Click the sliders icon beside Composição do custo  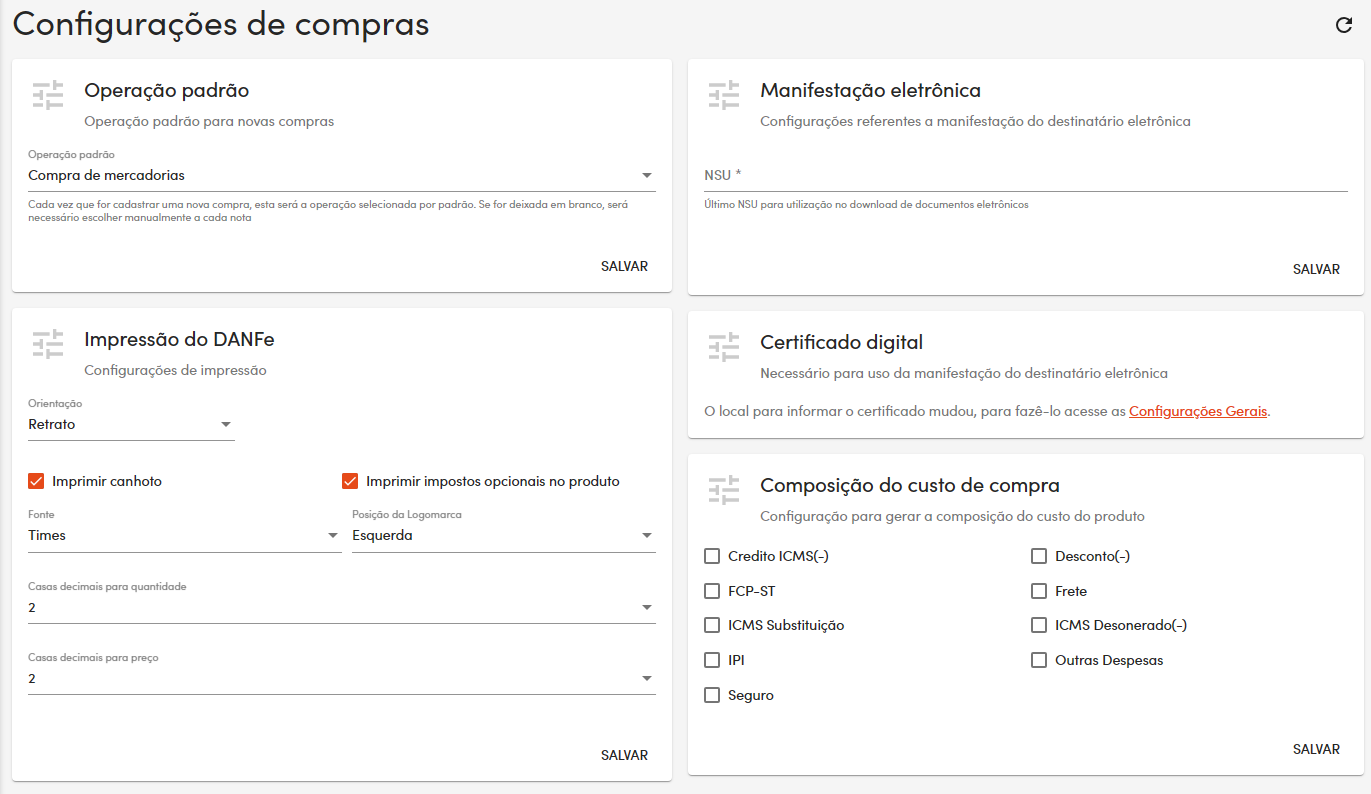(724, 490)
